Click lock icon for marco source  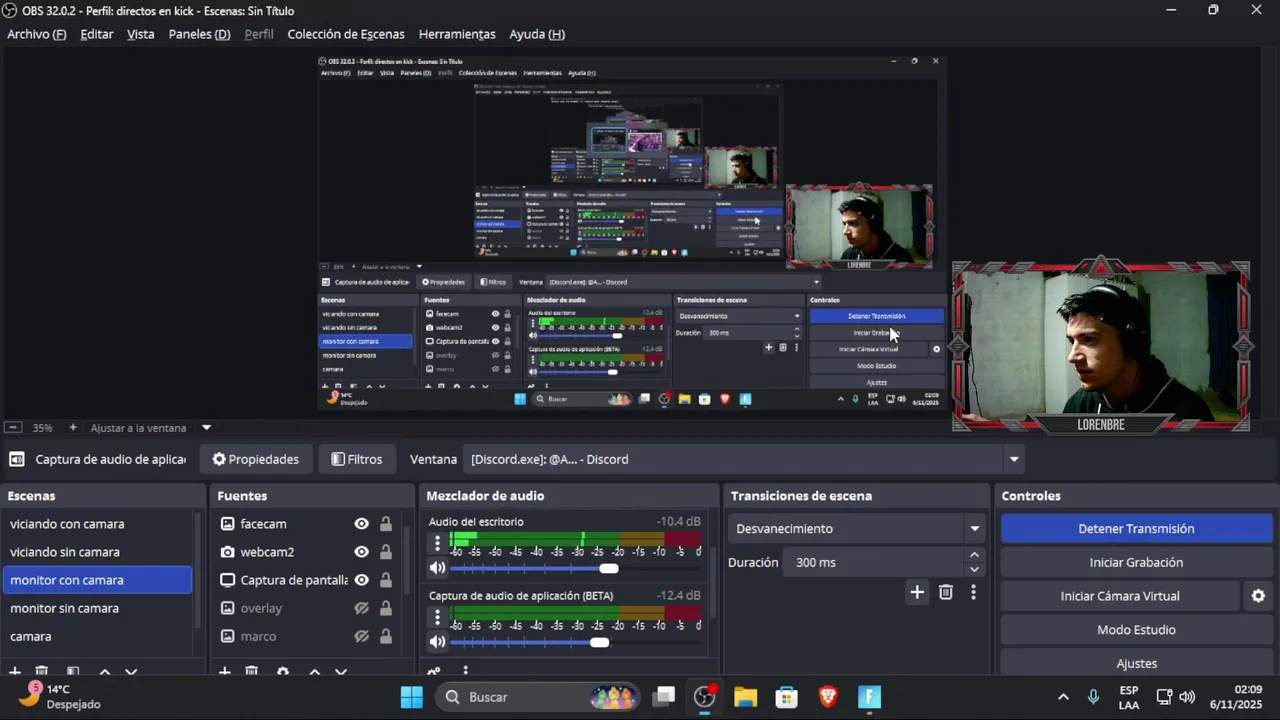(385, 636)
